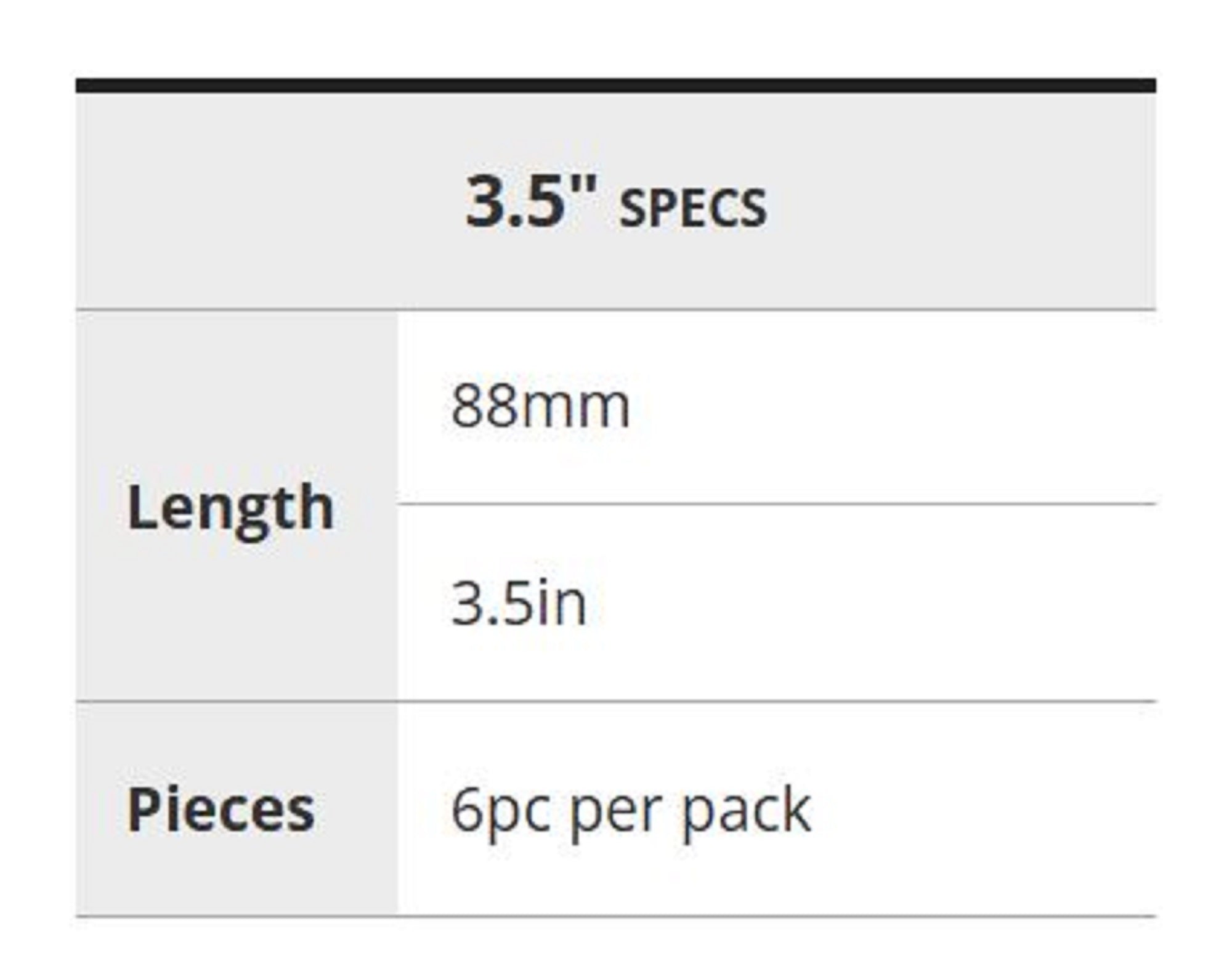Viewport: 1232px width, 979px height.
Task: Click the divider line between 88mm and 3.5in
Action: (x=776, y=504)
